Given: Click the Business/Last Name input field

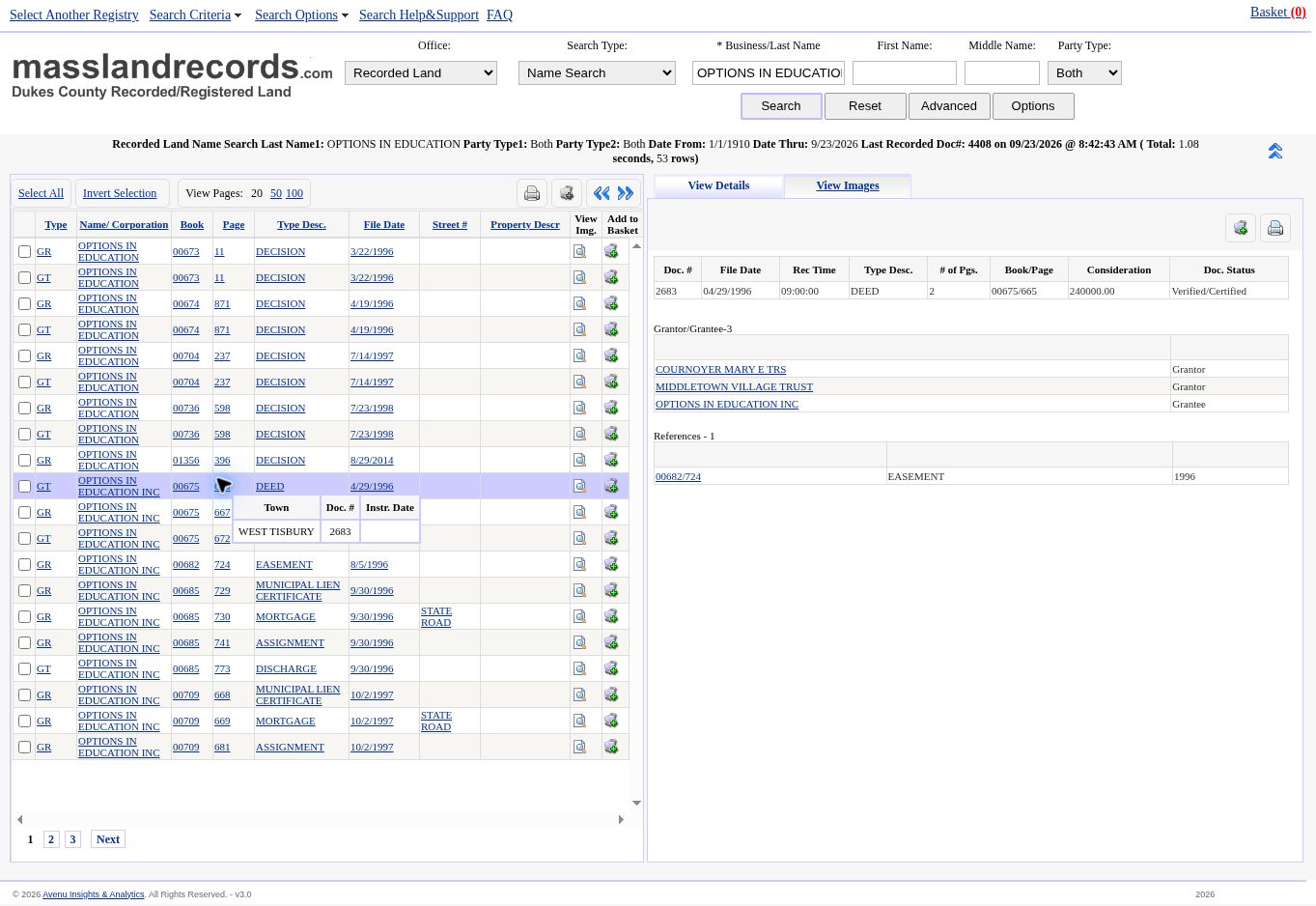Looking at the screenshot, I should point(769,72).
